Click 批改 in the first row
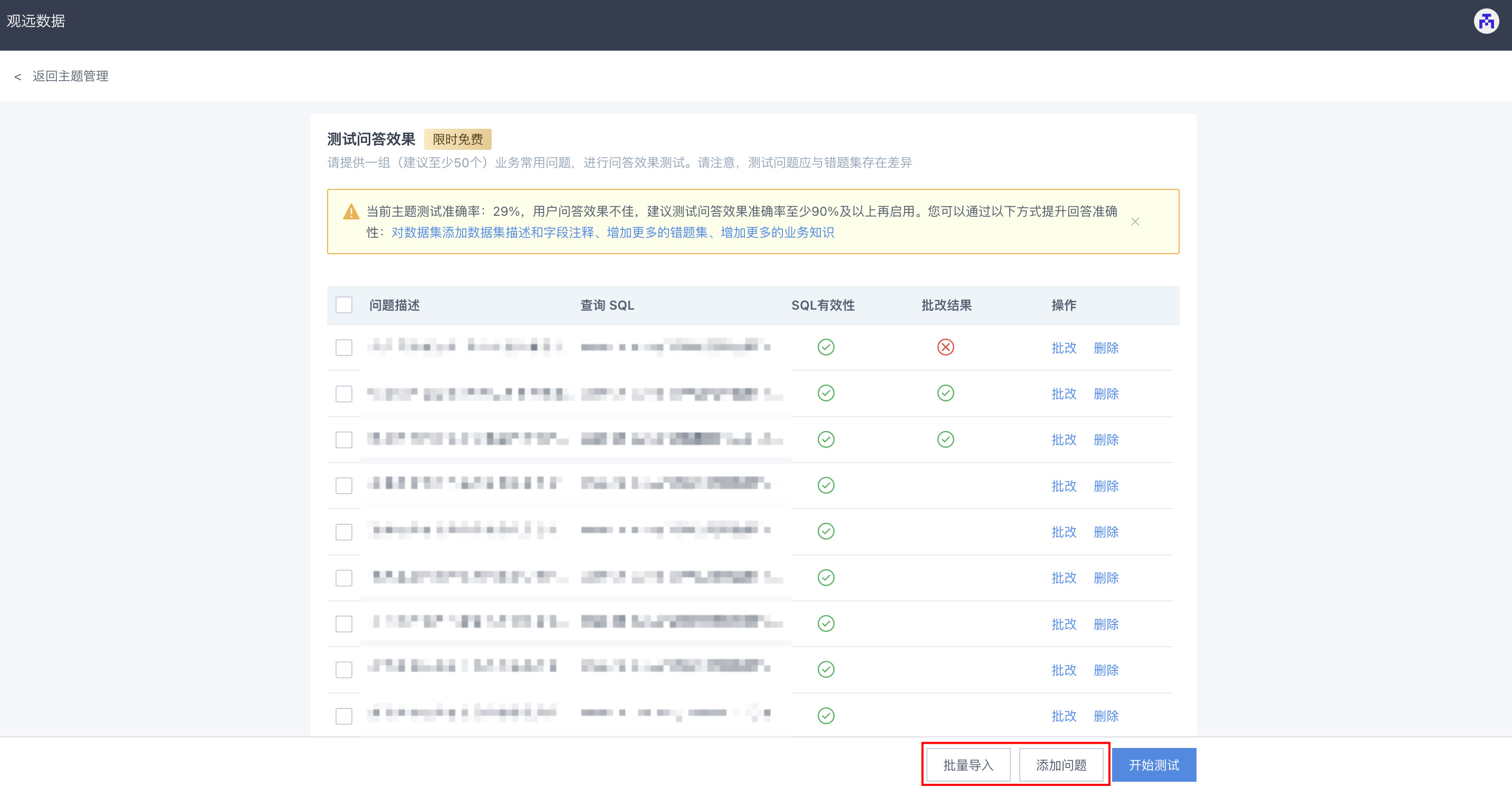Screen dimensions: 1512x787 pos(1063,348)
